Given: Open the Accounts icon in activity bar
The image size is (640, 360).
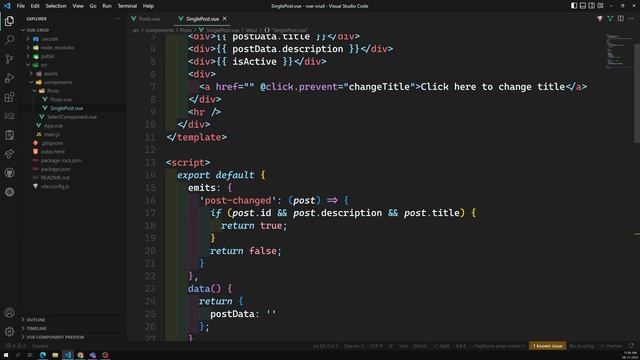Looking at the screenshot, I should [9, 313].
